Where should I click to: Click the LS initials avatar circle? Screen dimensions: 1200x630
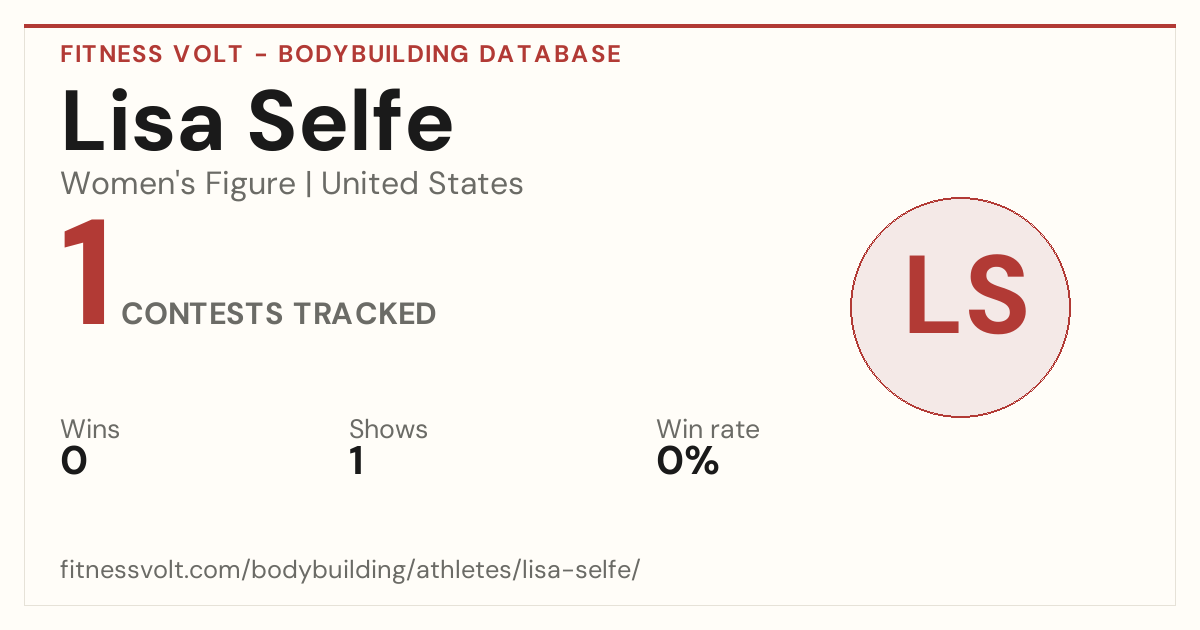(960, 307)
